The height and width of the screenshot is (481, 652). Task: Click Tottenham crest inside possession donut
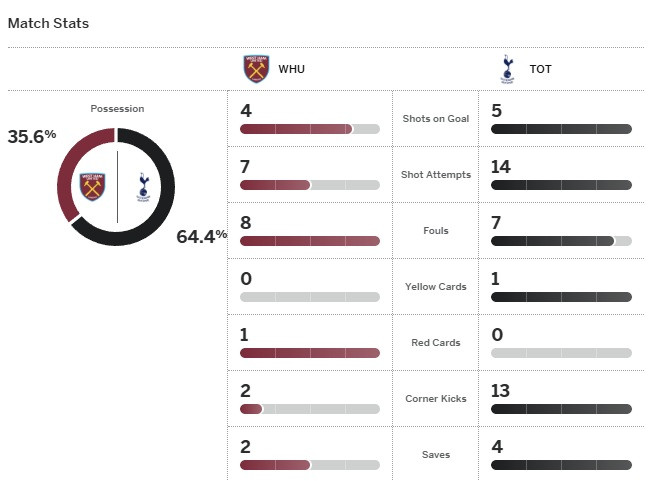(x=143, y=187)
